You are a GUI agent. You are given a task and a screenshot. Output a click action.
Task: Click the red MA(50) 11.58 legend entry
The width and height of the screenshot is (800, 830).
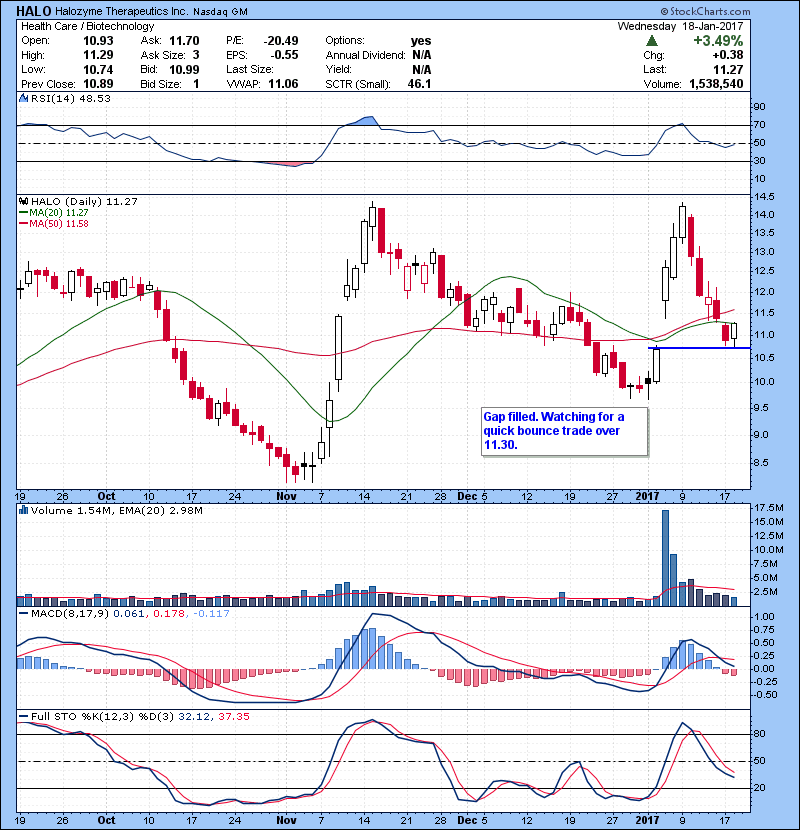53,224
